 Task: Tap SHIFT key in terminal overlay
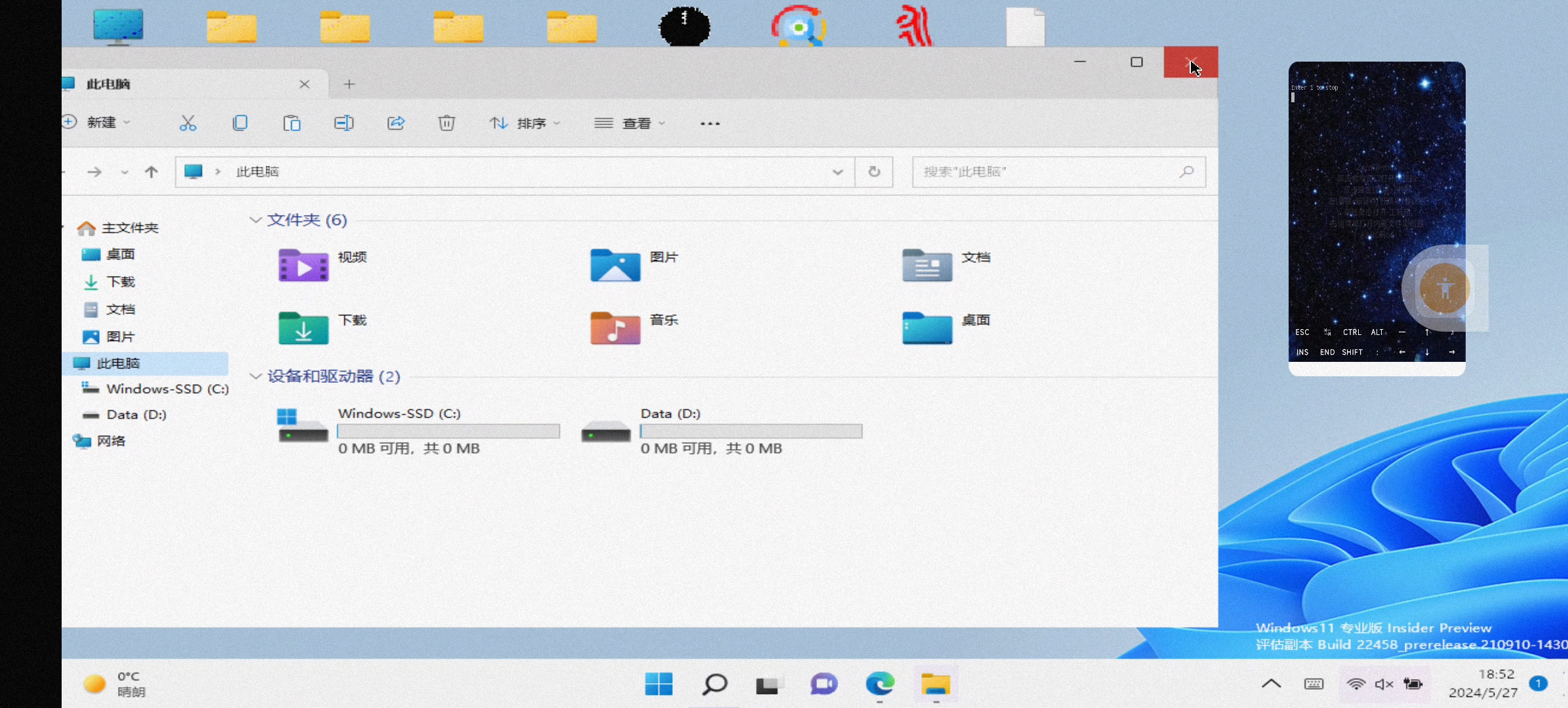tap(1352, 353)
